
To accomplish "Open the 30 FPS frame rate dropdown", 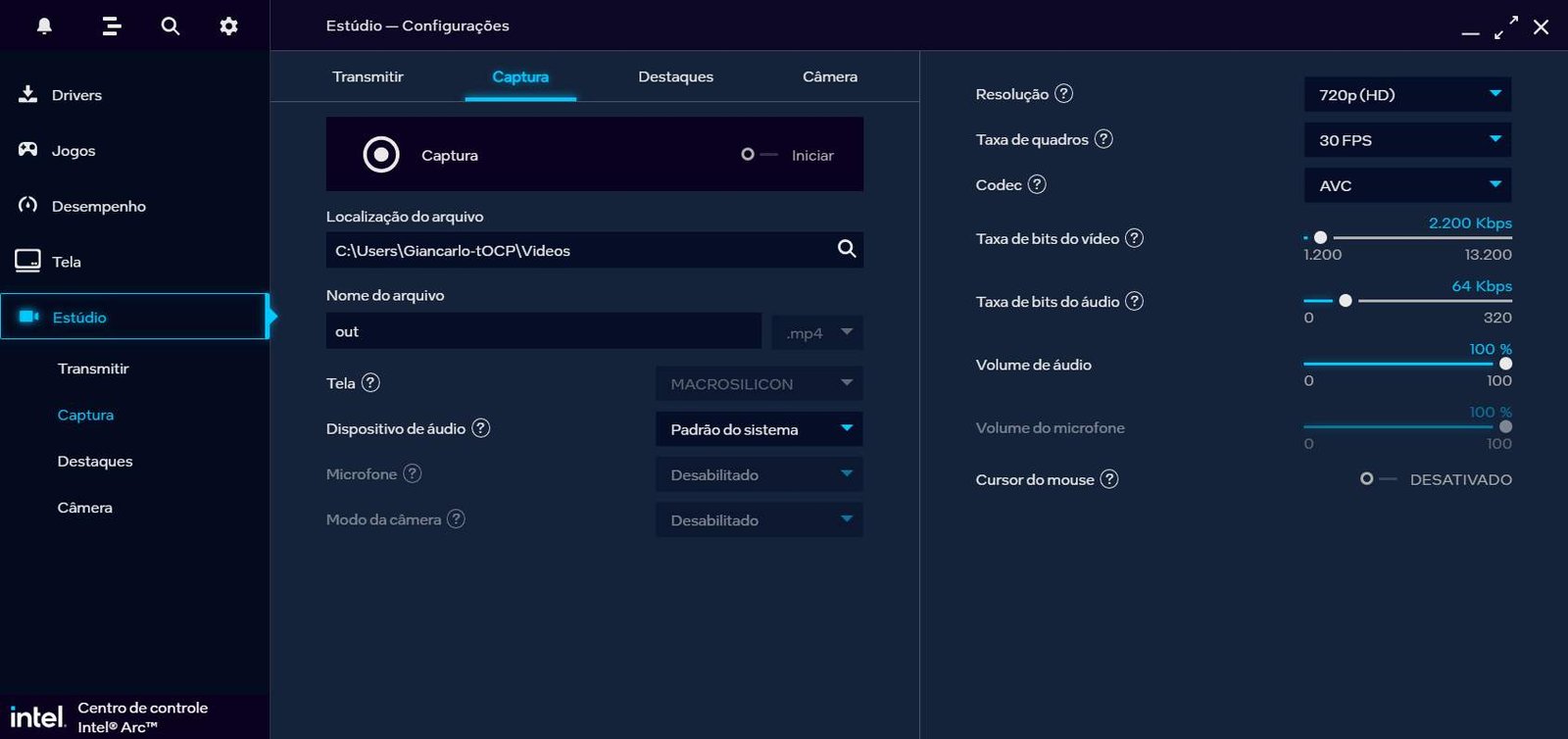I will [x=1406, y=140].
